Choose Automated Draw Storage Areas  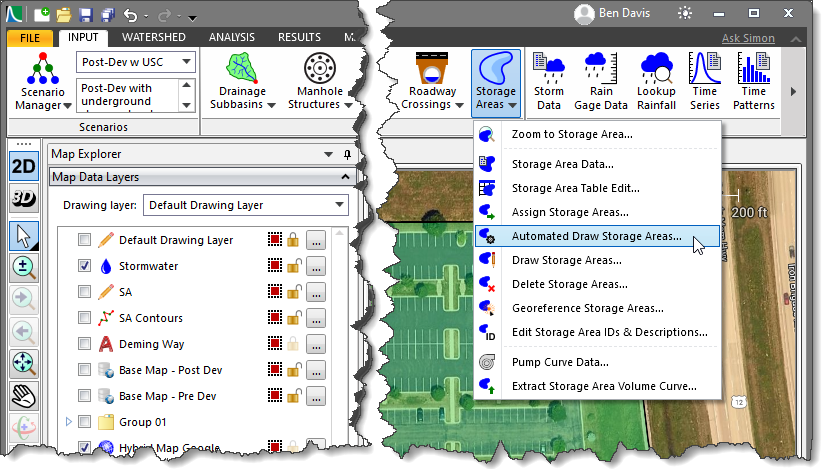click(x=597, y=236)
